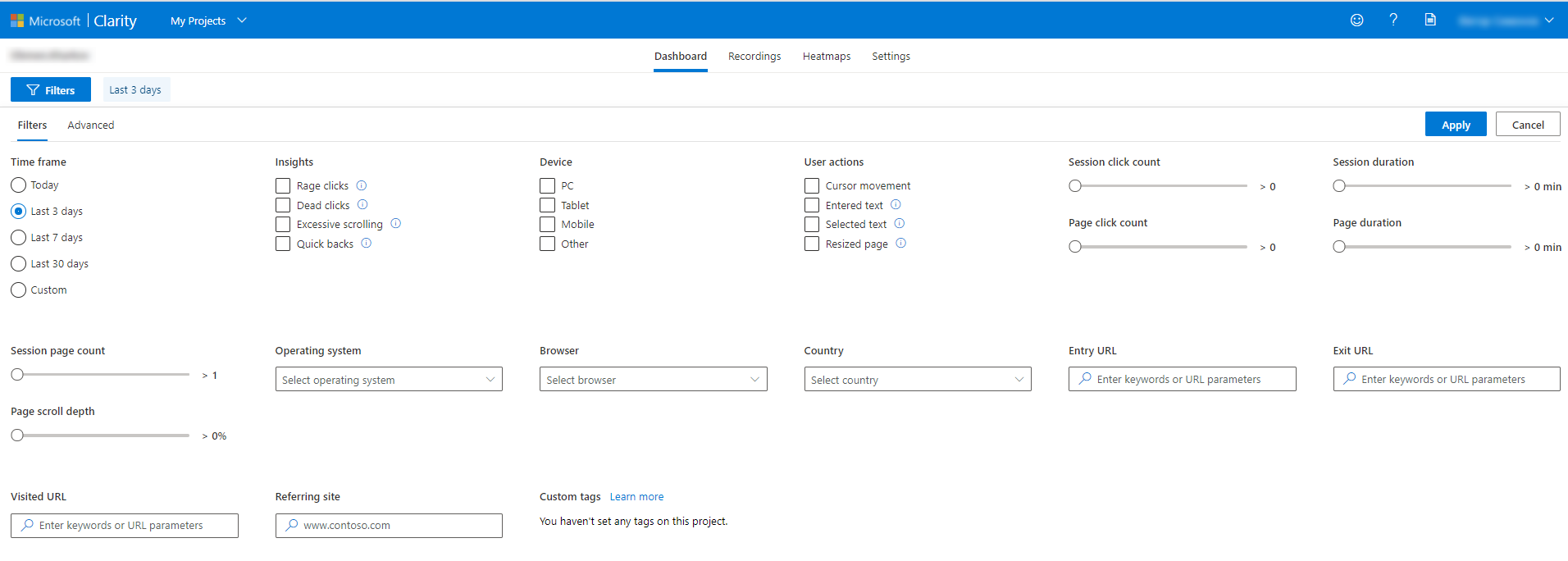
Task: Show info for Quick backs
Action: pyautogui.click(x=367, y=243)
